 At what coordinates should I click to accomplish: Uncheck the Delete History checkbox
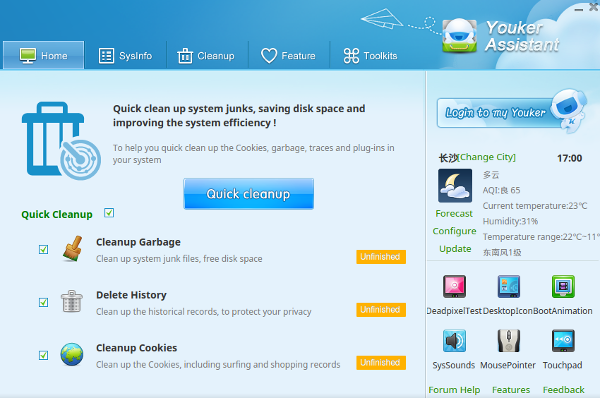[x=44, y=302]
